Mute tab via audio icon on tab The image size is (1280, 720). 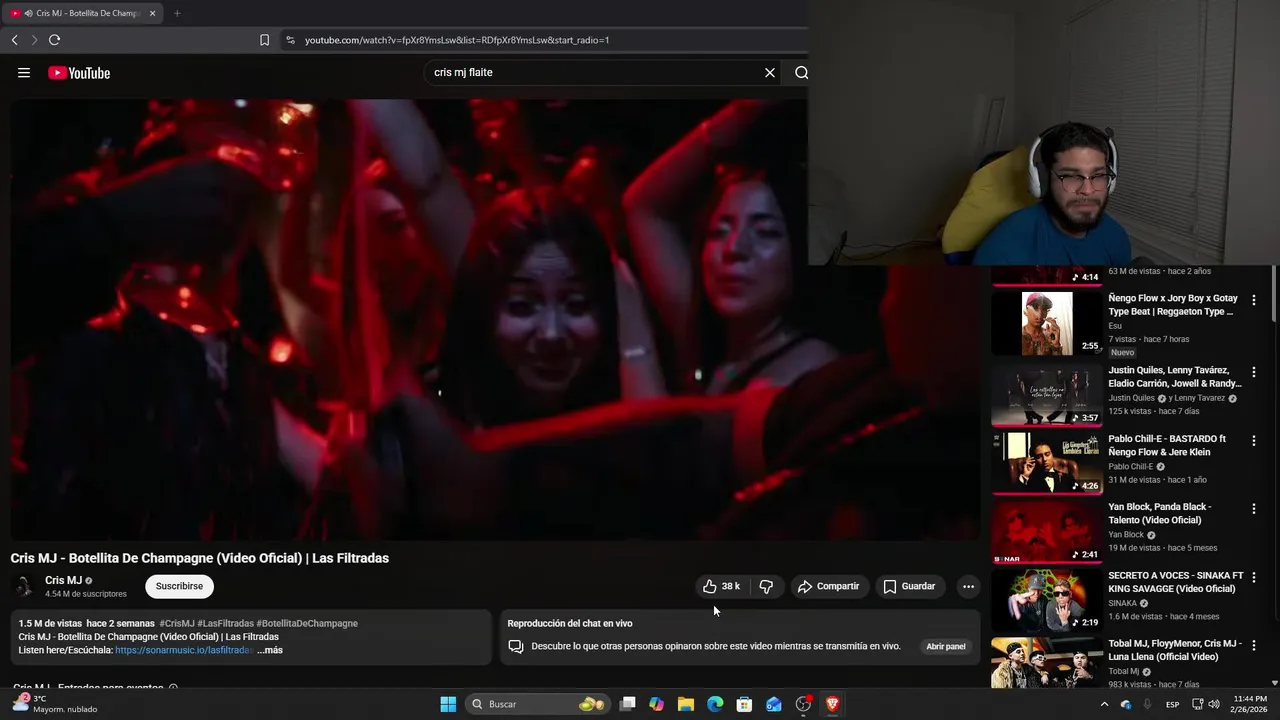click(27, 13)
